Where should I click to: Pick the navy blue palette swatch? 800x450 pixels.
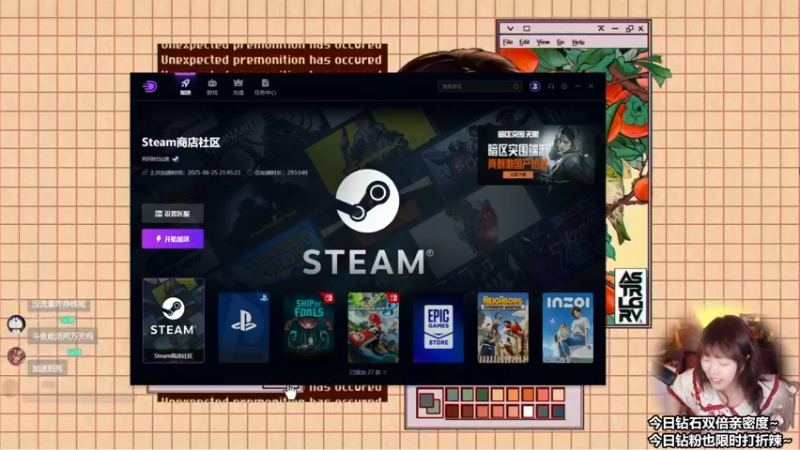(558, 411)
